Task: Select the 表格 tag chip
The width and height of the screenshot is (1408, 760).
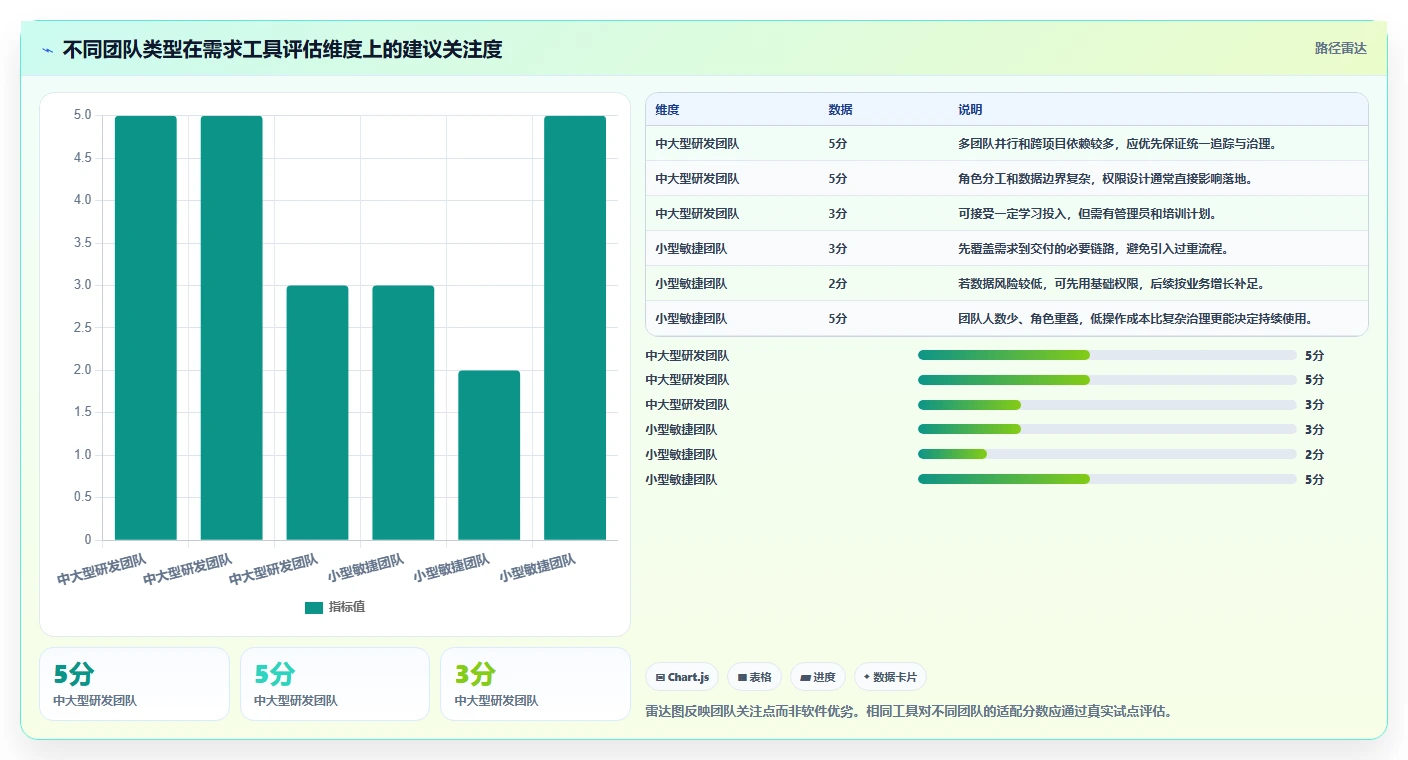Action: (754, 677)
